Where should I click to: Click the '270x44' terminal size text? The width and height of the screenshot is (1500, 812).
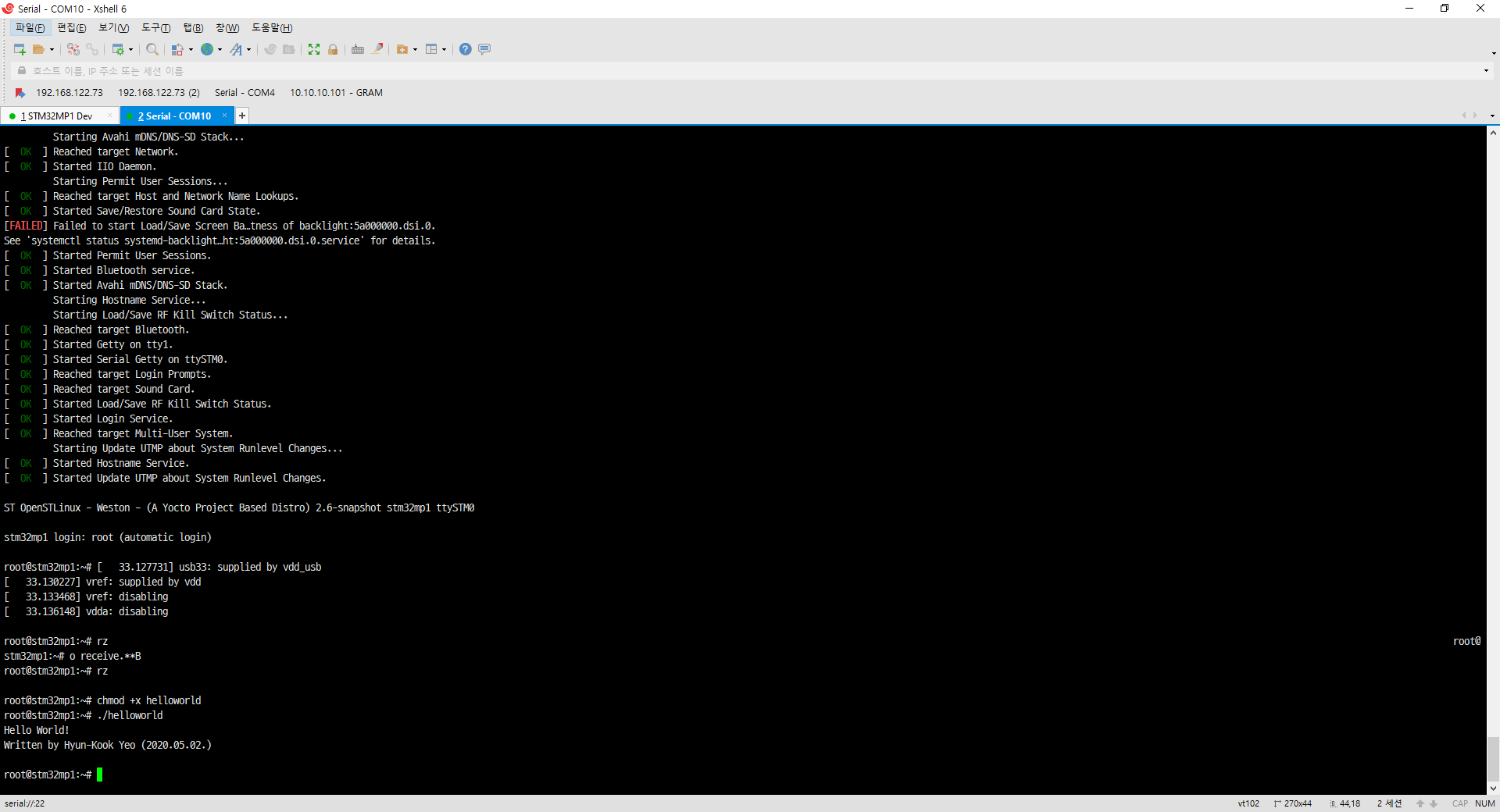tap(1298, 804)
